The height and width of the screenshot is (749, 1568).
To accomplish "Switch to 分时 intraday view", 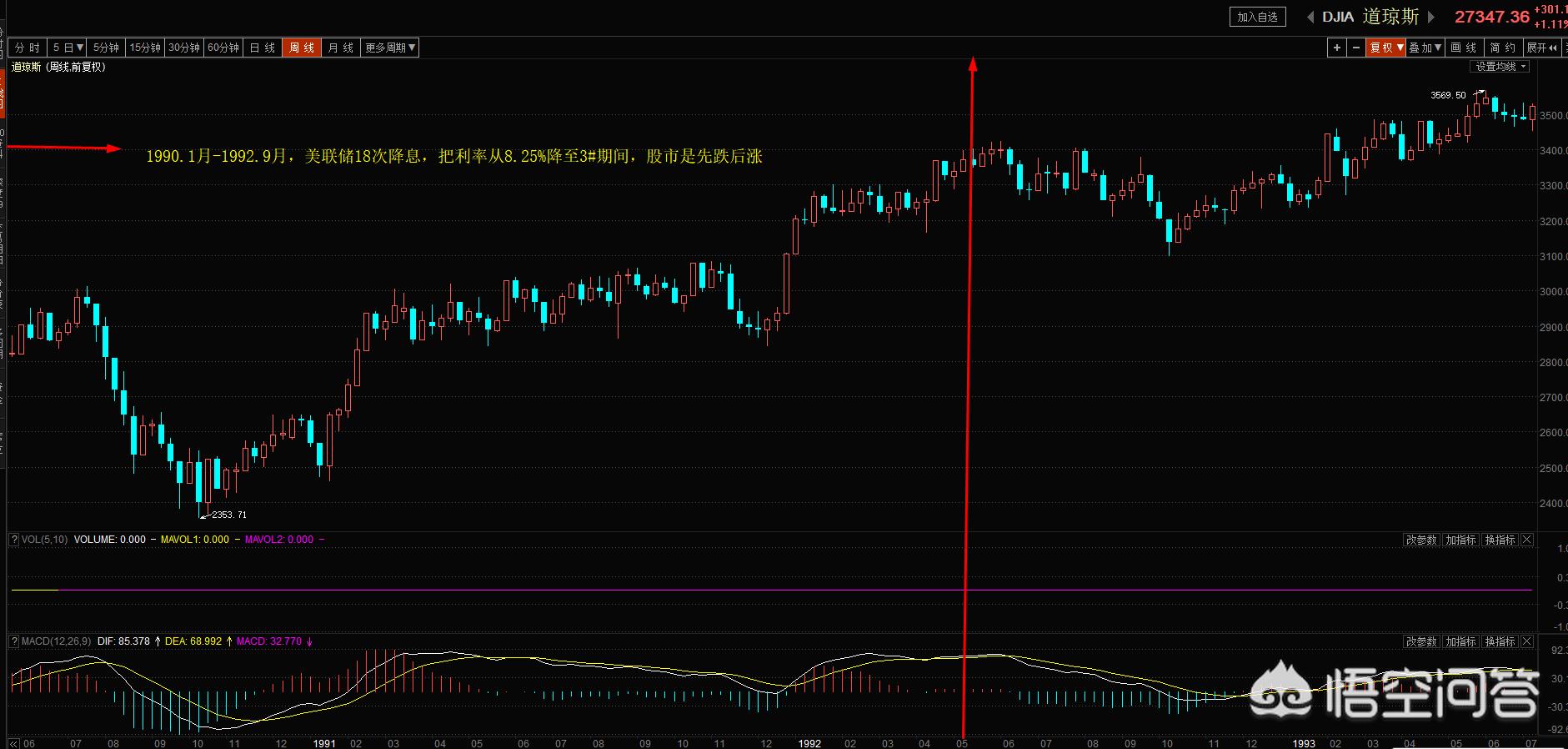I will [28, 48].
